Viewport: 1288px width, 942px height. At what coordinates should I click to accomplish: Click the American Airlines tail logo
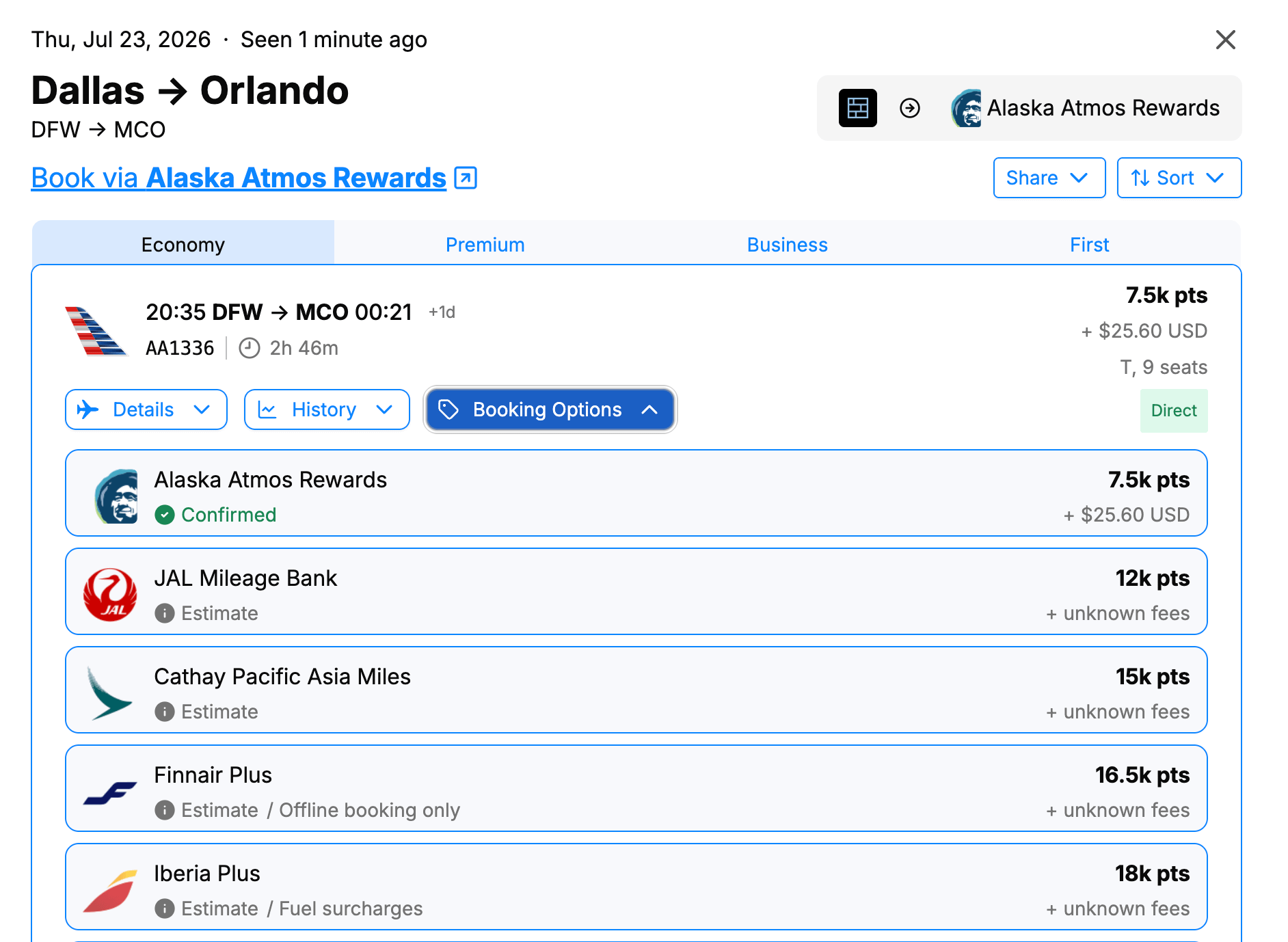coord(96,331)
